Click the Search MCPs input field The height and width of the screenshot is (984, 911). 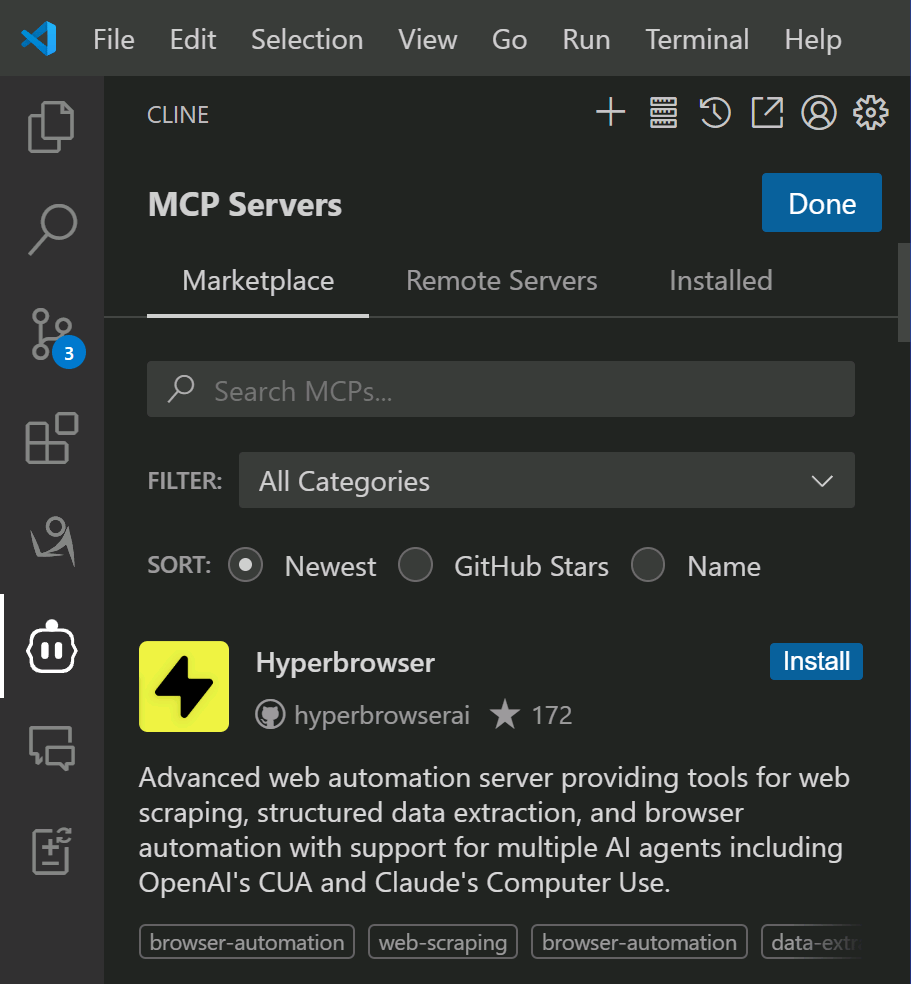(500, 390)
